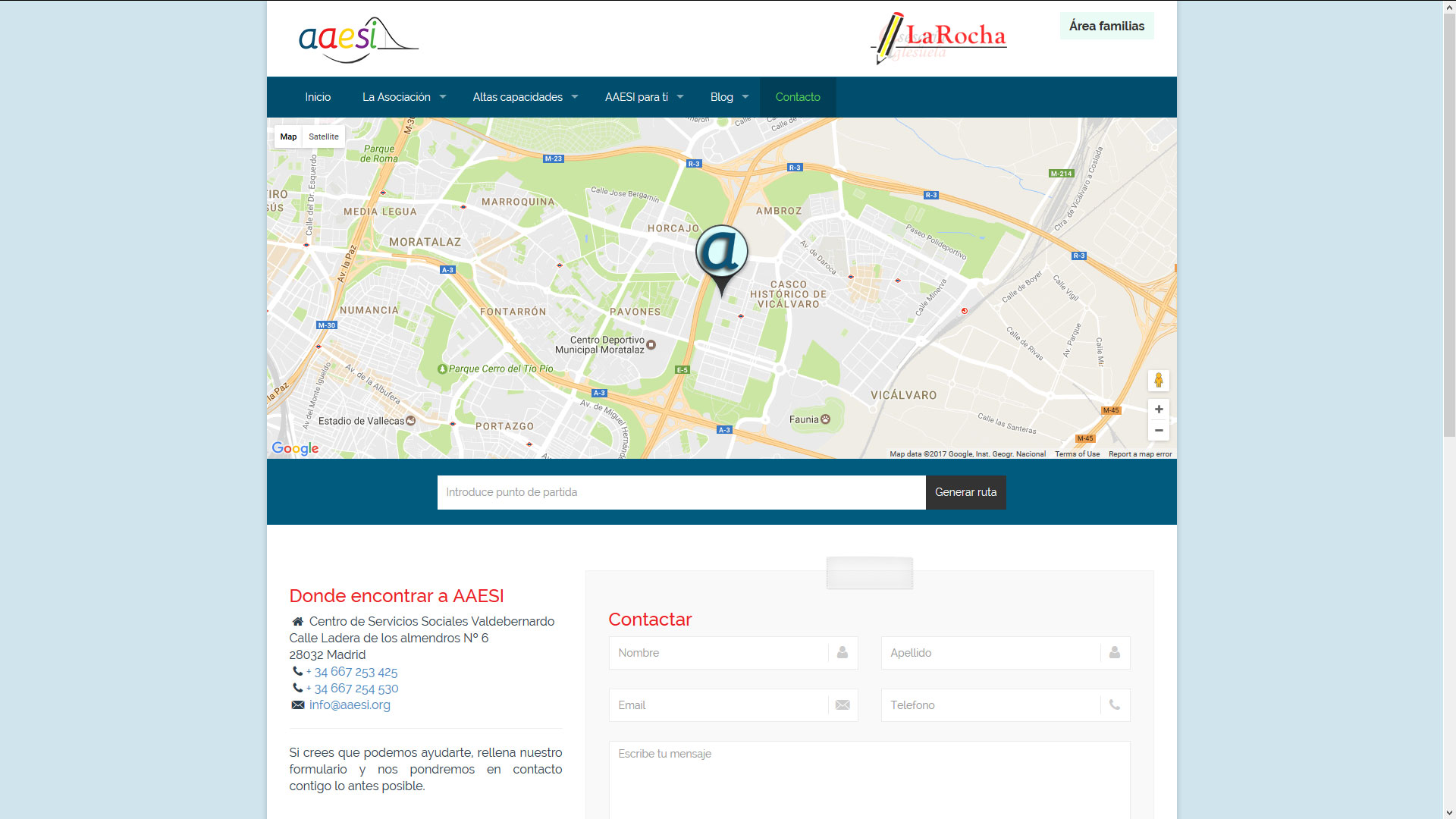Click the Google logo on map
The image size is (1456, 819).
point(295,448)
